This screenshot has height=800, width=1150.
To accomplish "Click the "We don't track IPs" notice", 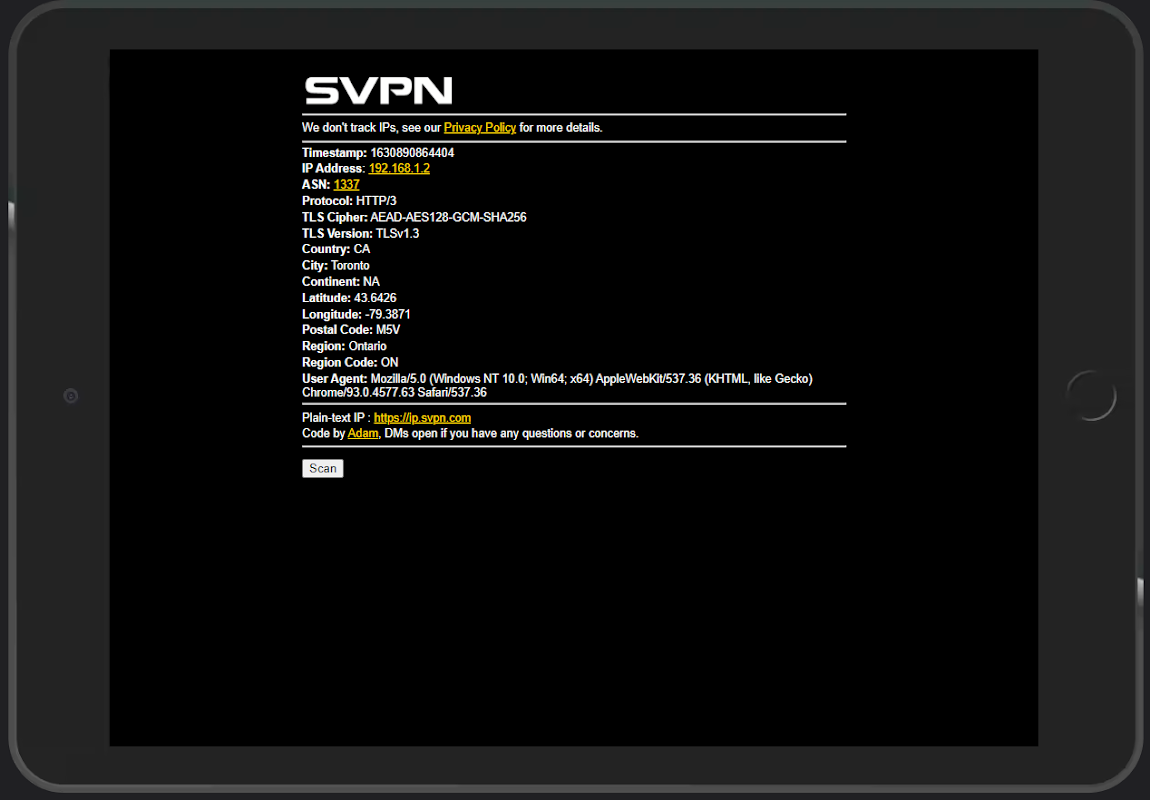I will point(452,128).
